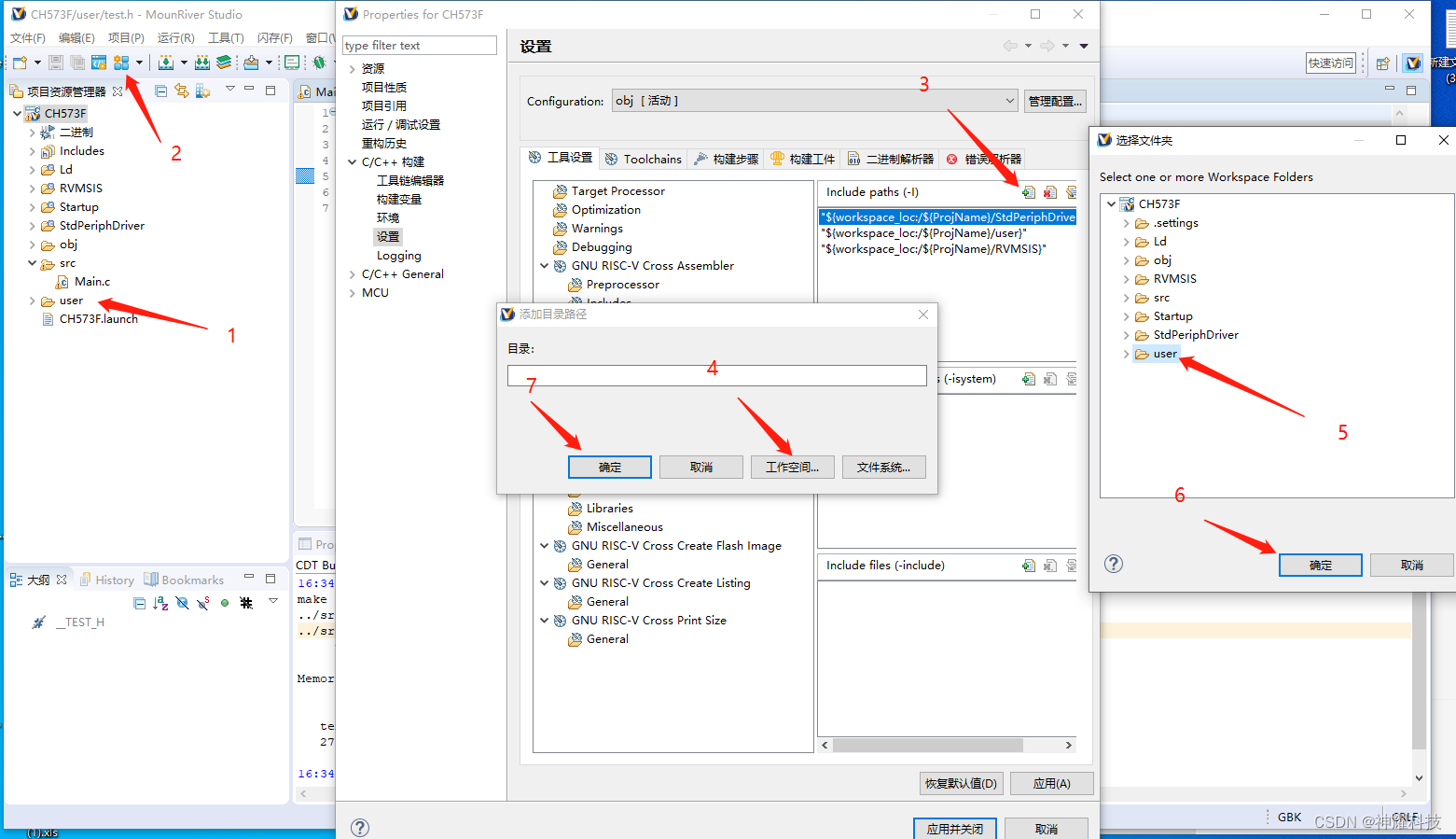Open the project properties gear-grid toolbar icon
Image resolution: width=1456 pixels, height=839 pixels.
[121, 63]
